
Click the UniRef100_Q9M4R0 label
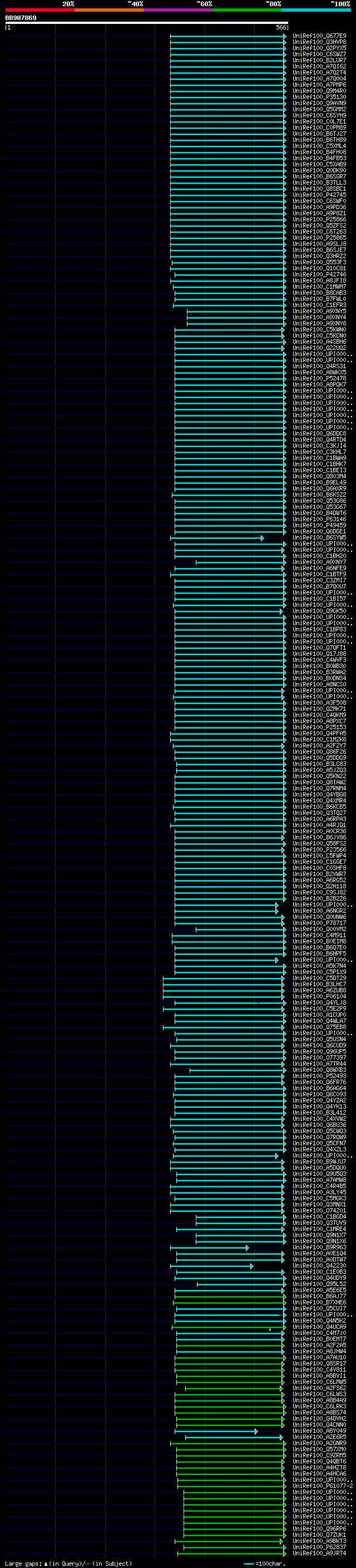(x=319, y=91)
